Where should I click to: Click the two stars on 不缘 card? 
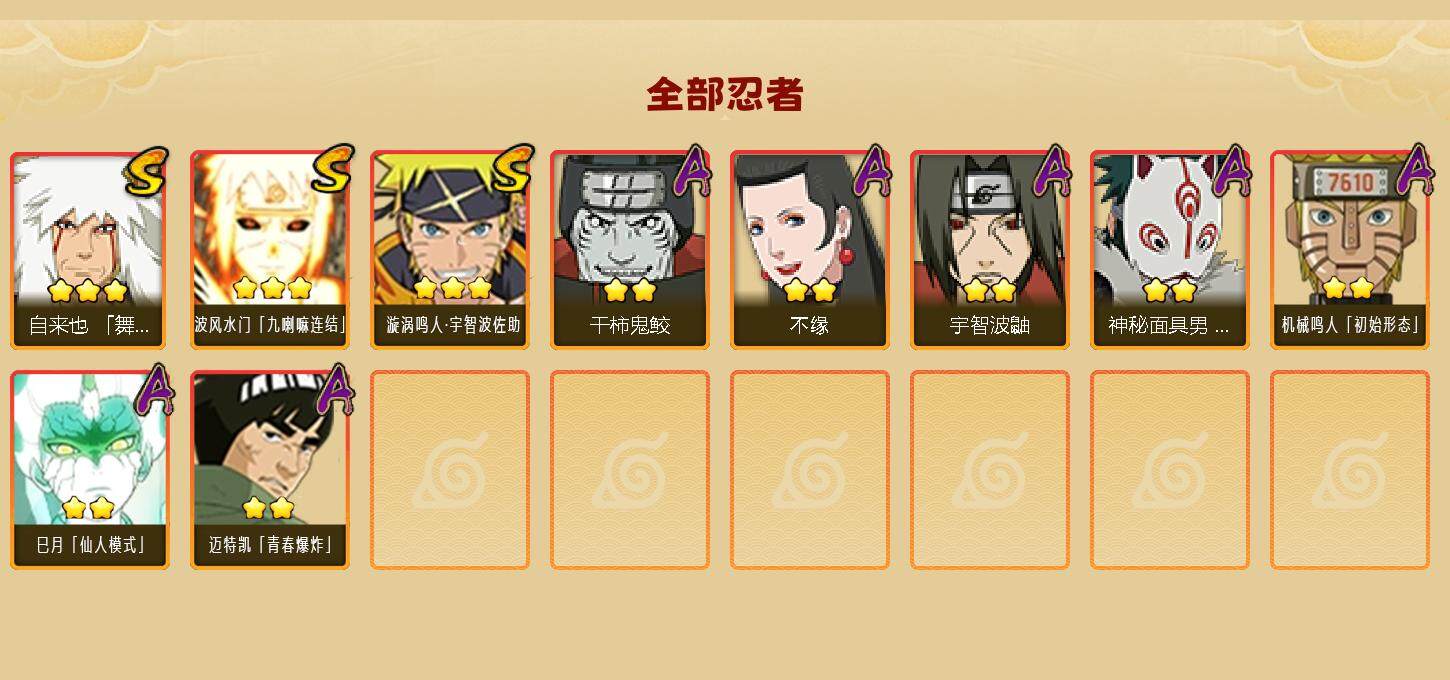coord(810,290)
